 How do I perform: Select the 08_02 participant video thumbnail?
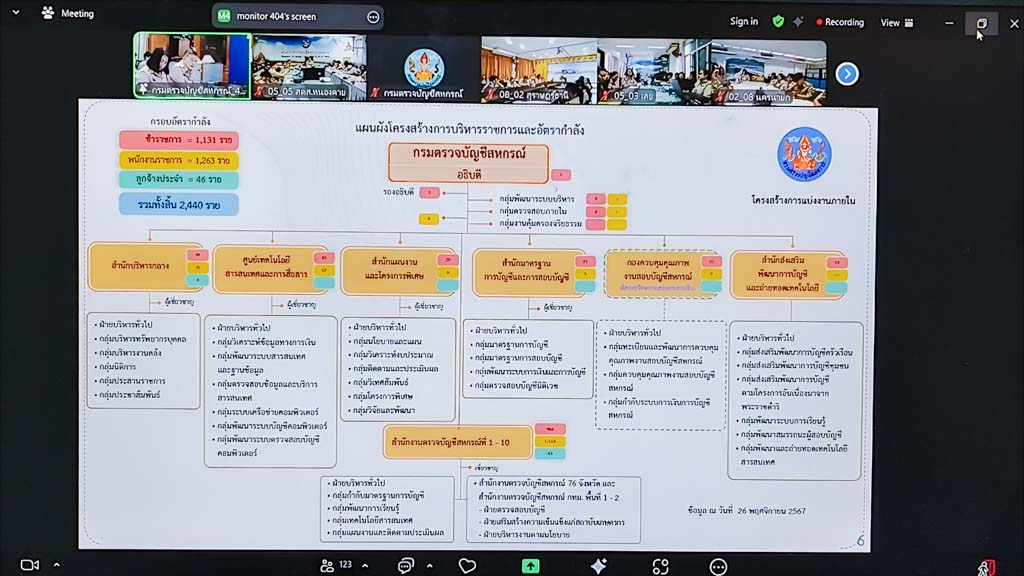(x=539, y=70)
